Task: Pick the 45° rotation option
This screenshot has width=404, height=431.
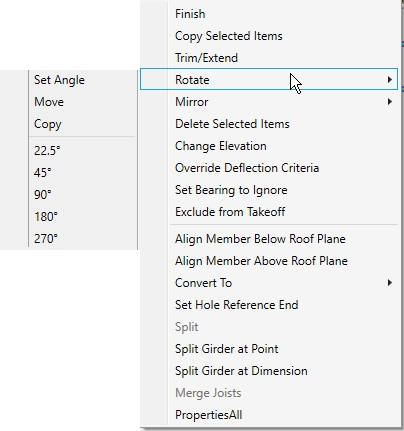Action: coord(43,173)
